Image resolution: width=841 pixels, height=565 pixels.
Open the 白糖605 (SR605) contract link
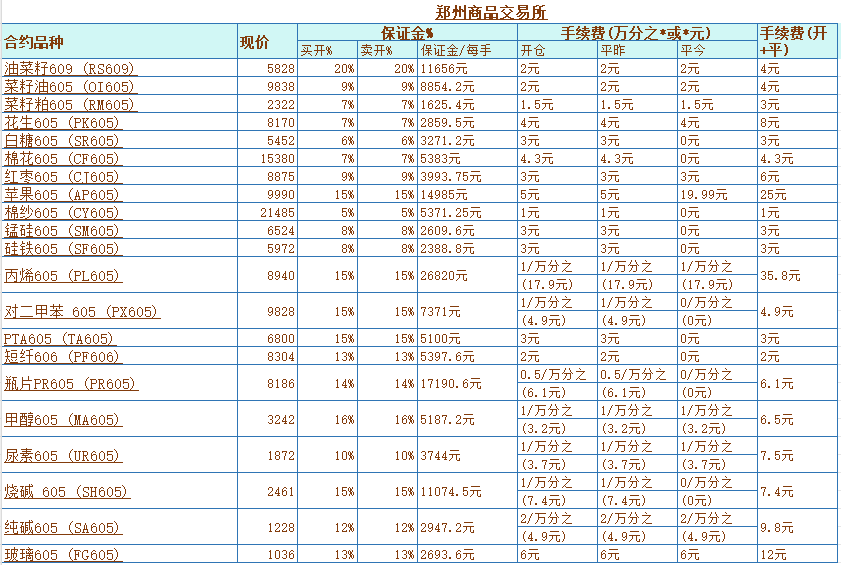62,141
